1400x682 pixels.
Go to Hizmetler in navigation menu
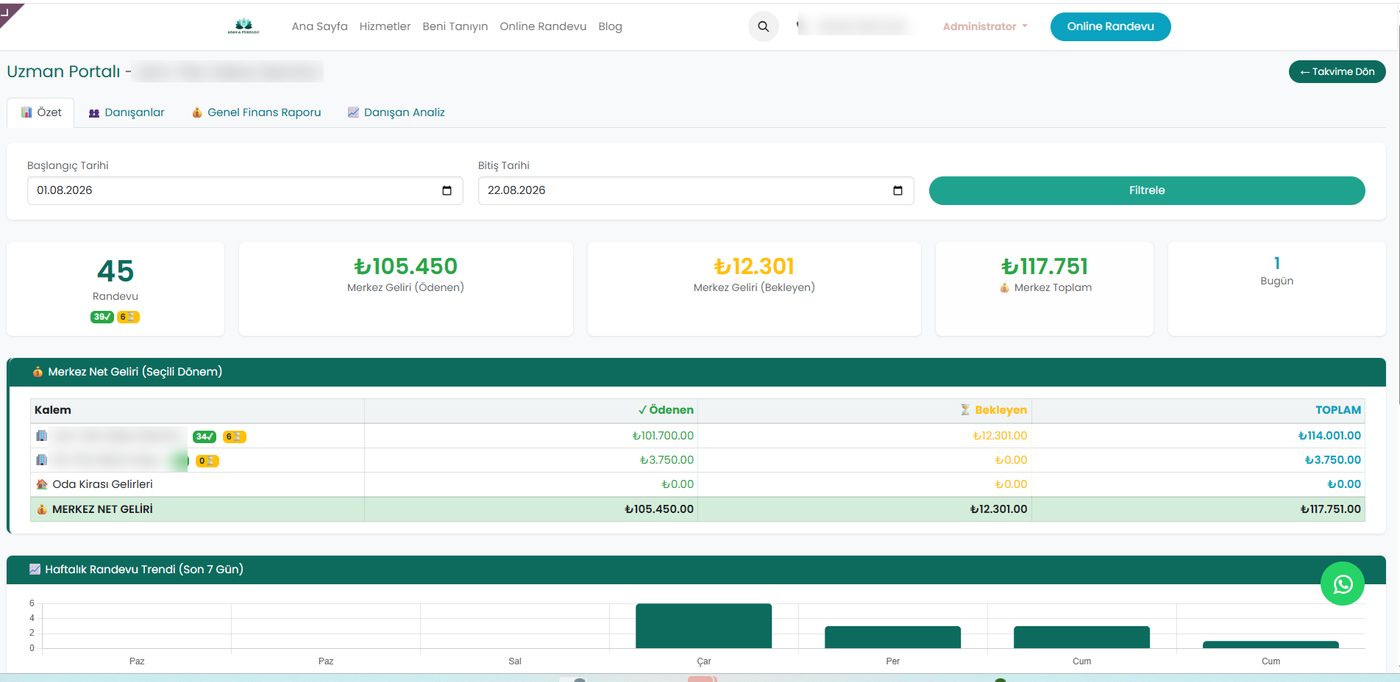[x=385, y=27]
